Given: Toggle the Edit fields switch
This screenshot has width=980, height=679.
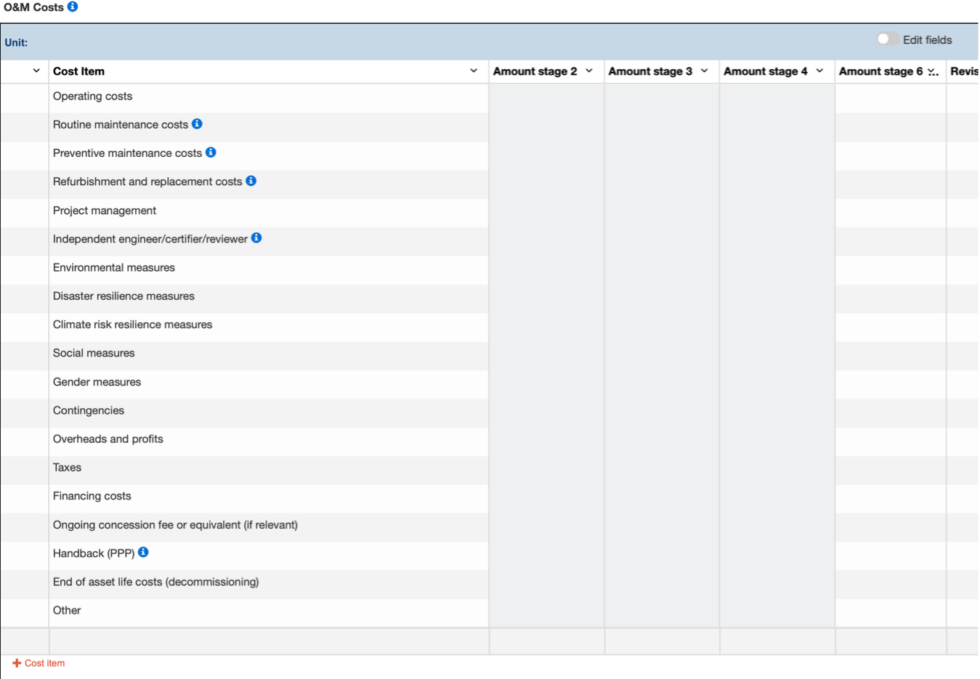Looking at the screenshot, I should pyautogui.click(x=888, y=39).
